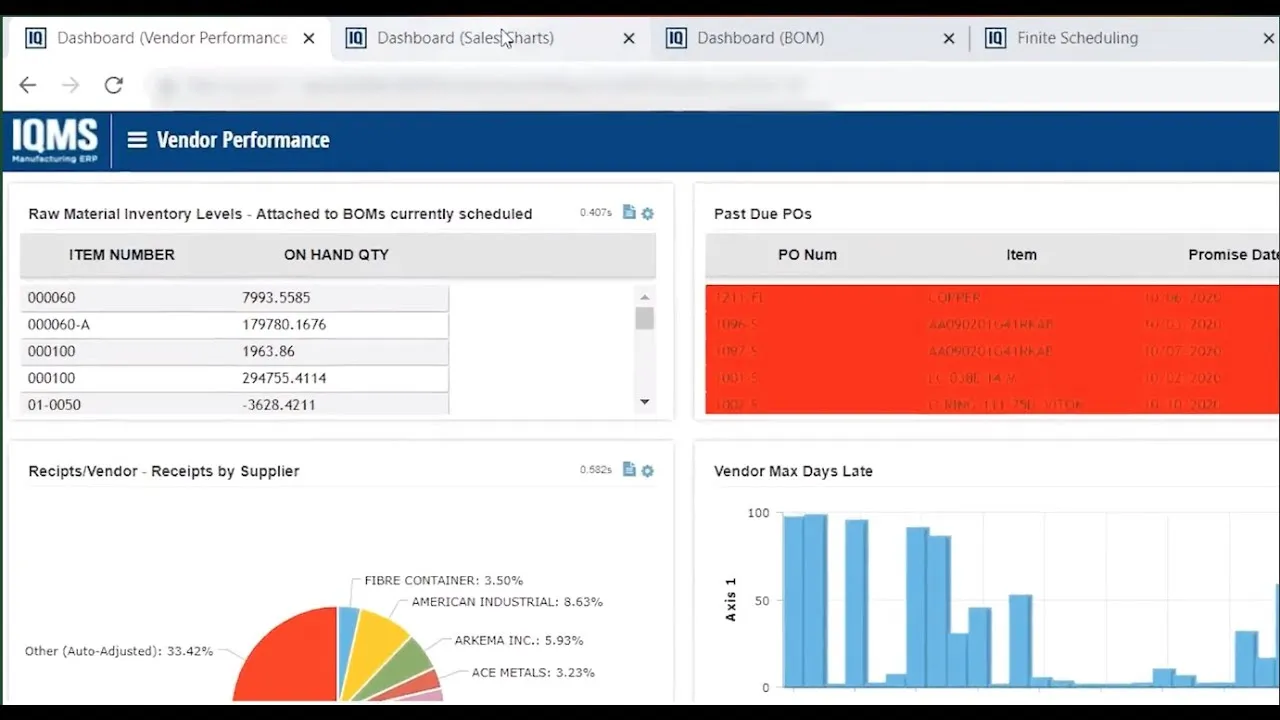
Task: Select the past due PO for COPPER
Action: point(990,297)
